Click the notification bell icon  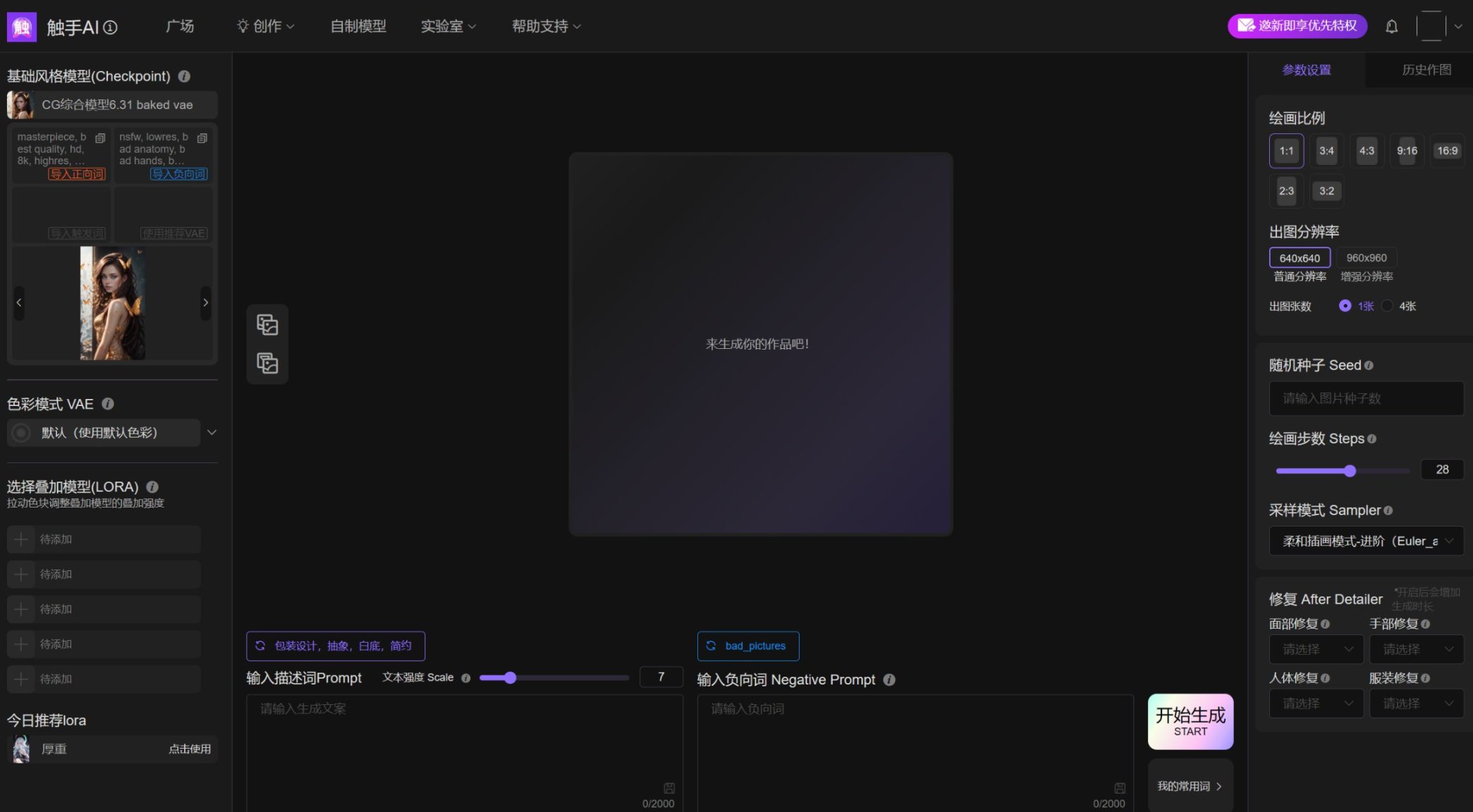tap(1391, 27)
